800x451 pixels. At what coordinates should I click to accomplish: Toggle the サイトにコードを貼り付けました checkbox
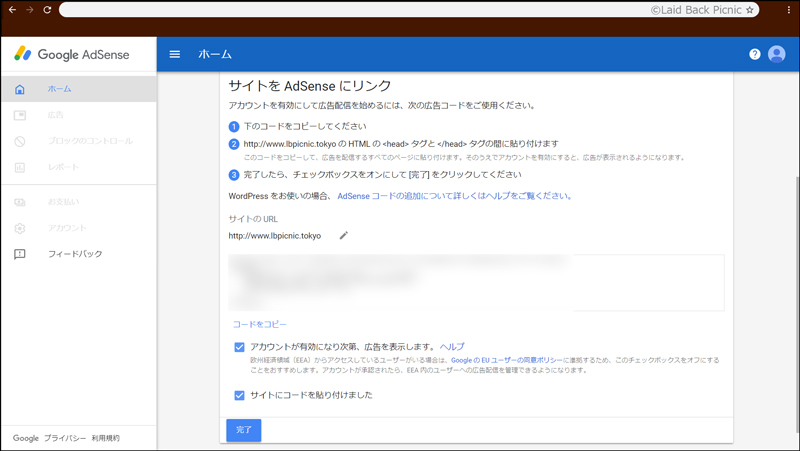(239, 395)
